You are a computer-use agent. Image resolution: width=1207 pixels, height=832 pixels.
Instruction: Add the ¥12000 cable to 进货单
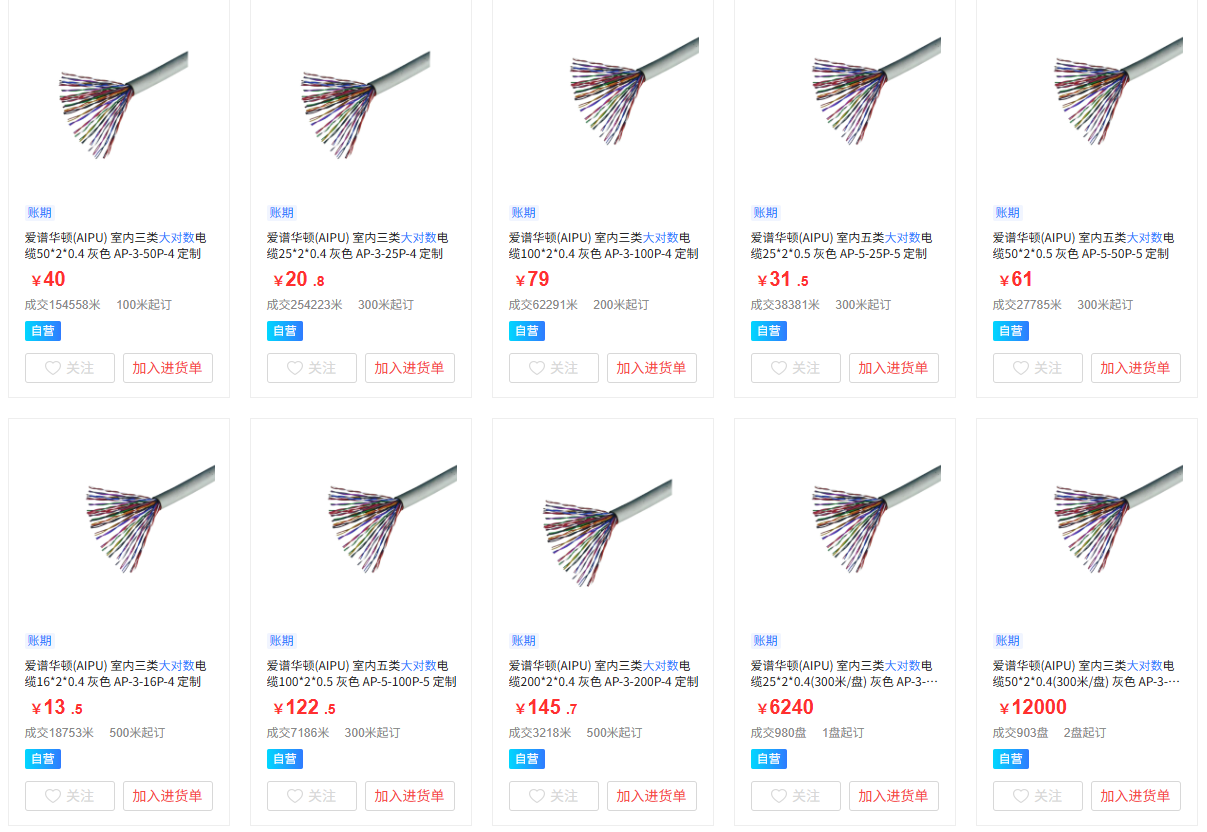1136,796
